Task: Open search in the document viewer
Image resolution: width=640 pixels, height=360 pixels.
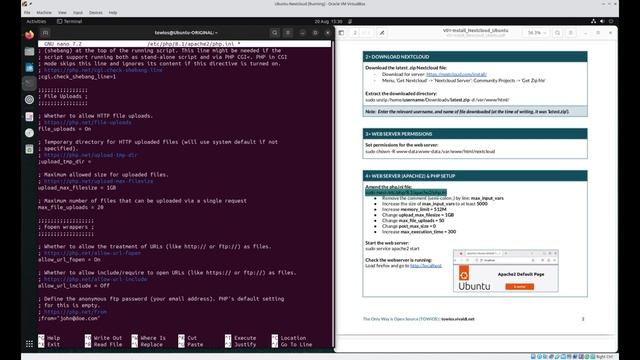Action: (558, 33)
